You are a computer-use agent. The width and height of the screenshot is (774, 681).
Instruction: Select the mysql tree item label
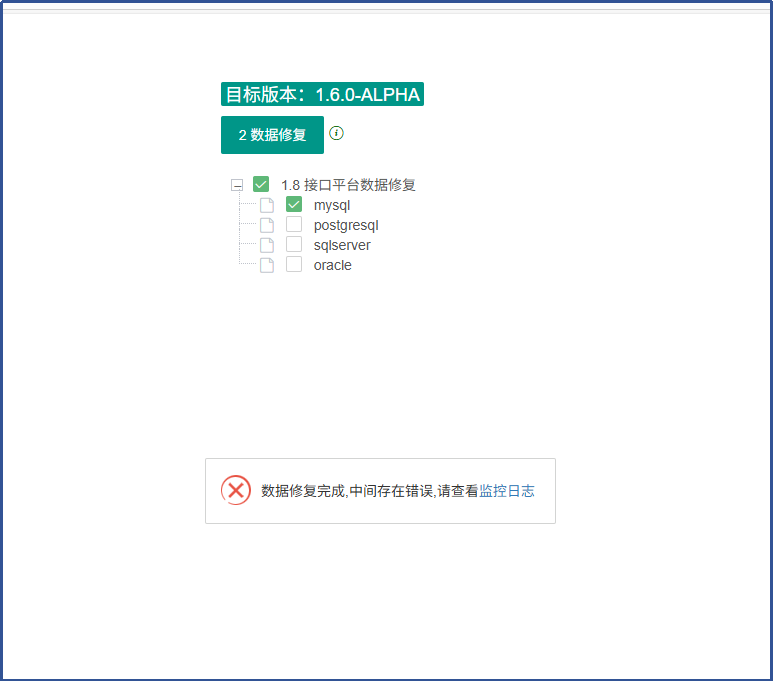pos(332,205)
